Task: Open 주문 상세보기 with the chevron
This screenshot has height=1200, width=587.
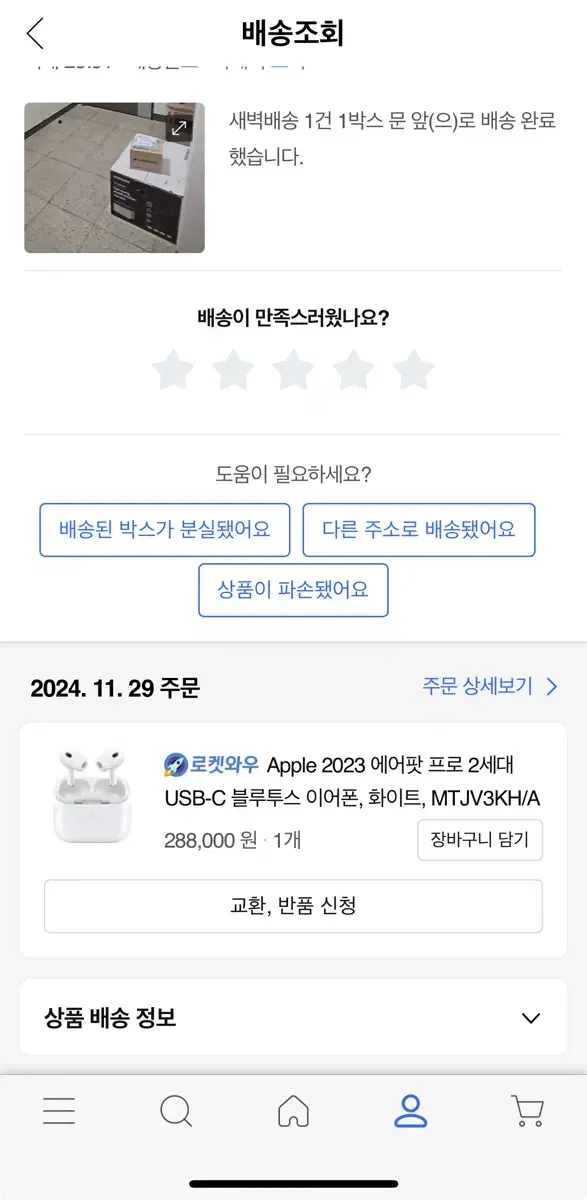Action: (x=490, y=687)
